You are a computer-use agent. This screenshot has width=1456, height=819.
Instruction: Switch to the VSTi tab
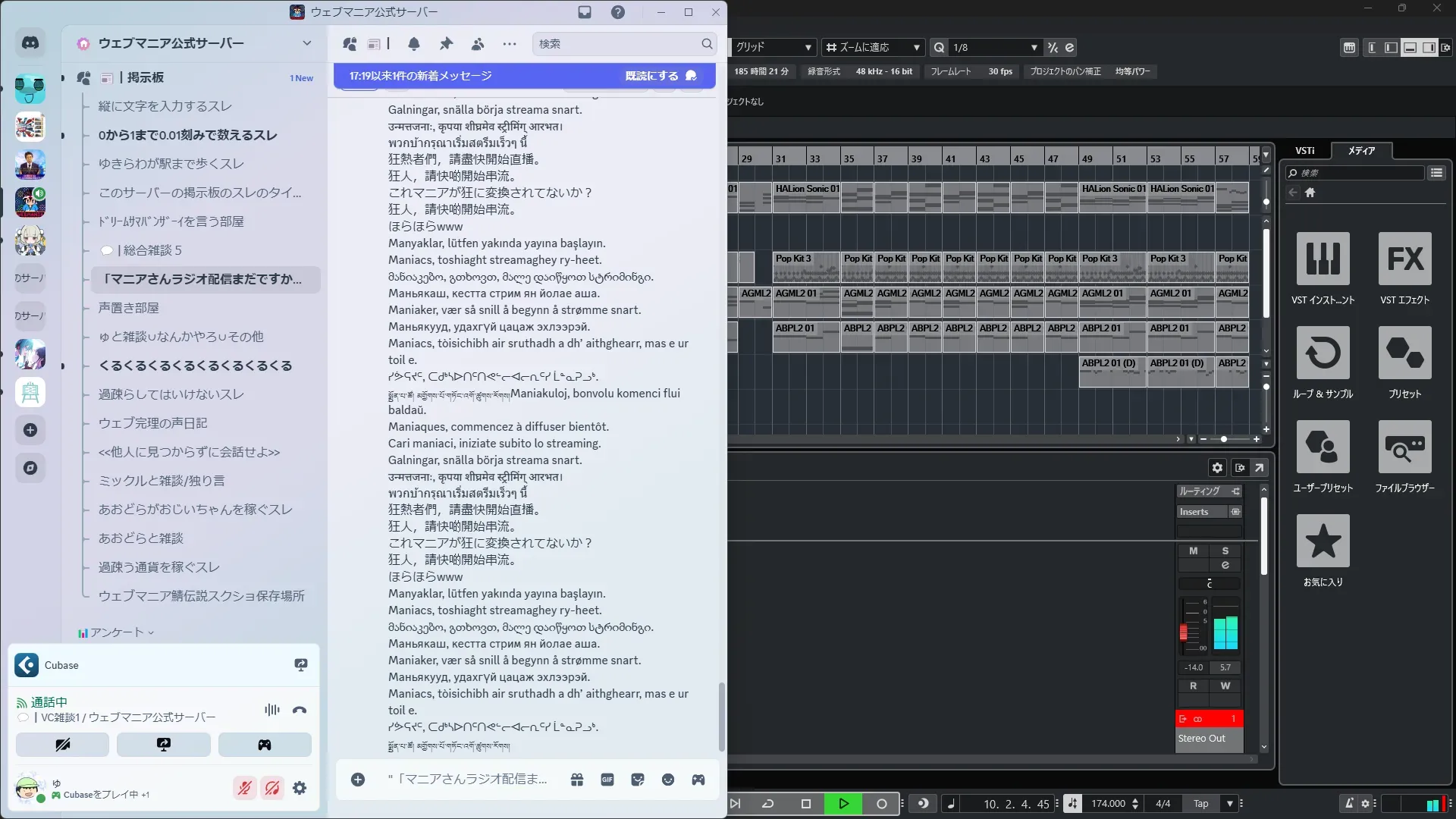pyautogui.click(x=1304, y=150)
